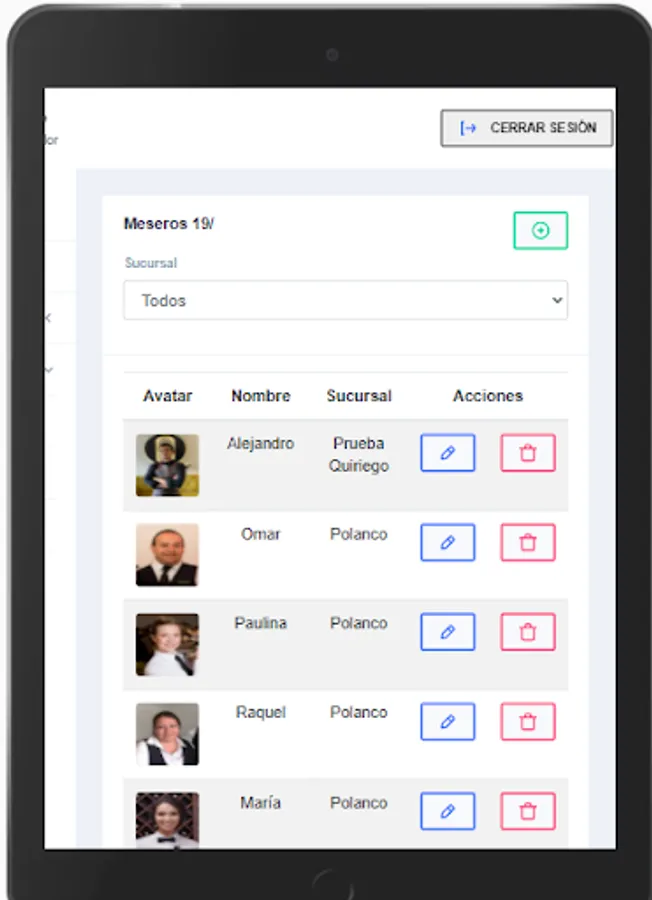Click the Nombre column header
The image size is (652, 900).
261,395
